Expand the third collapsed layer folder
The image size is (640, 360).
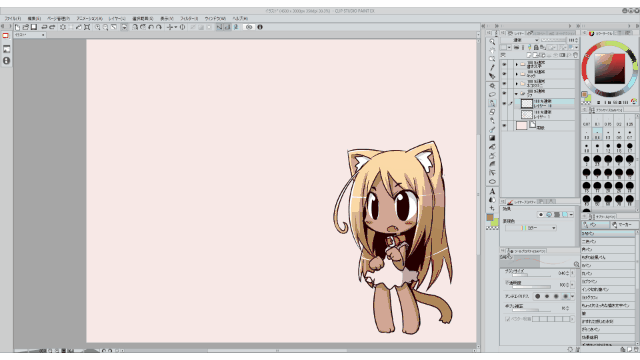click(x=516, y=84)
